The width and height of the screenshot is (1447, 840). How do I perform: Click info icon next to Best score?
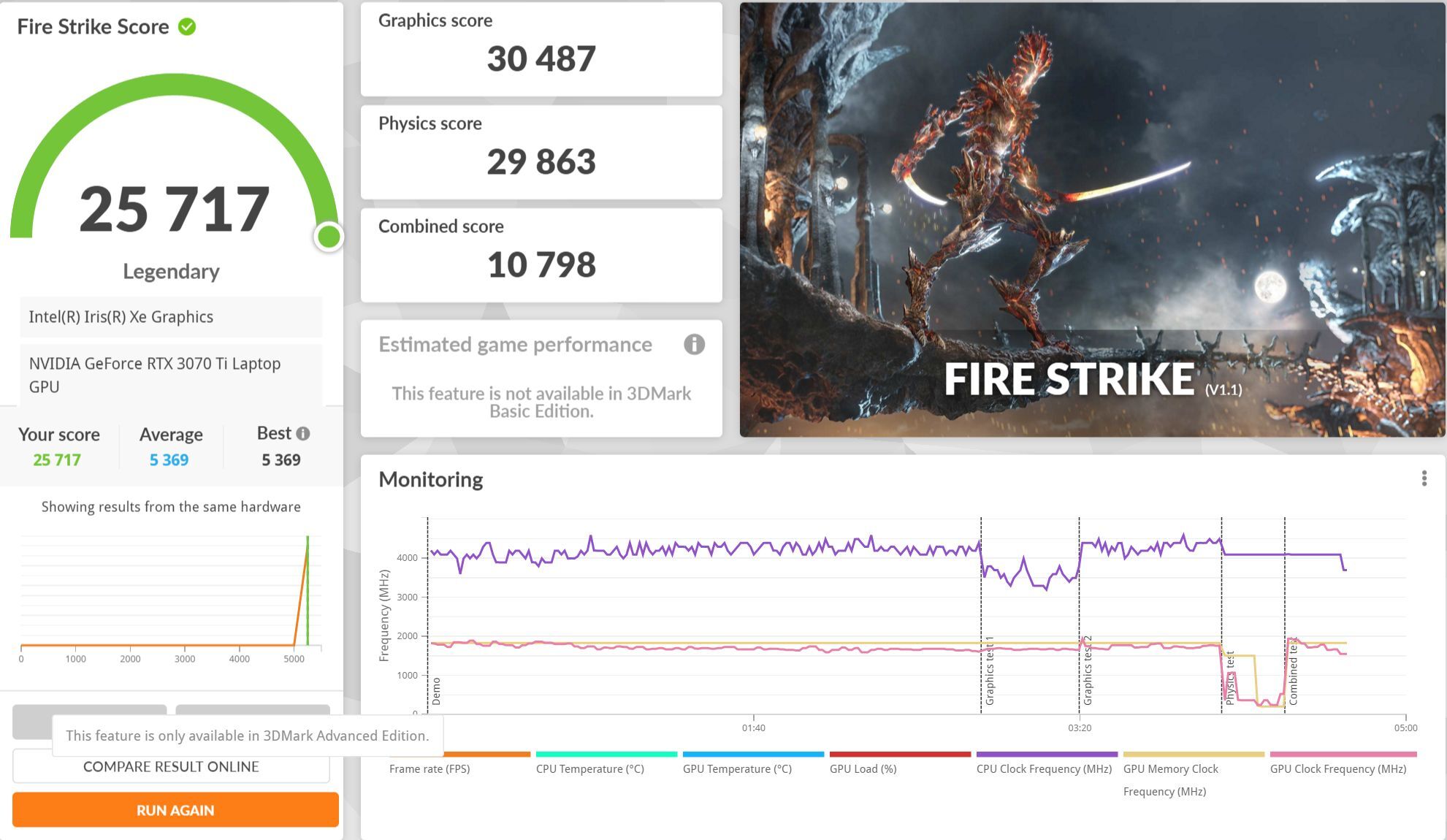303,434
